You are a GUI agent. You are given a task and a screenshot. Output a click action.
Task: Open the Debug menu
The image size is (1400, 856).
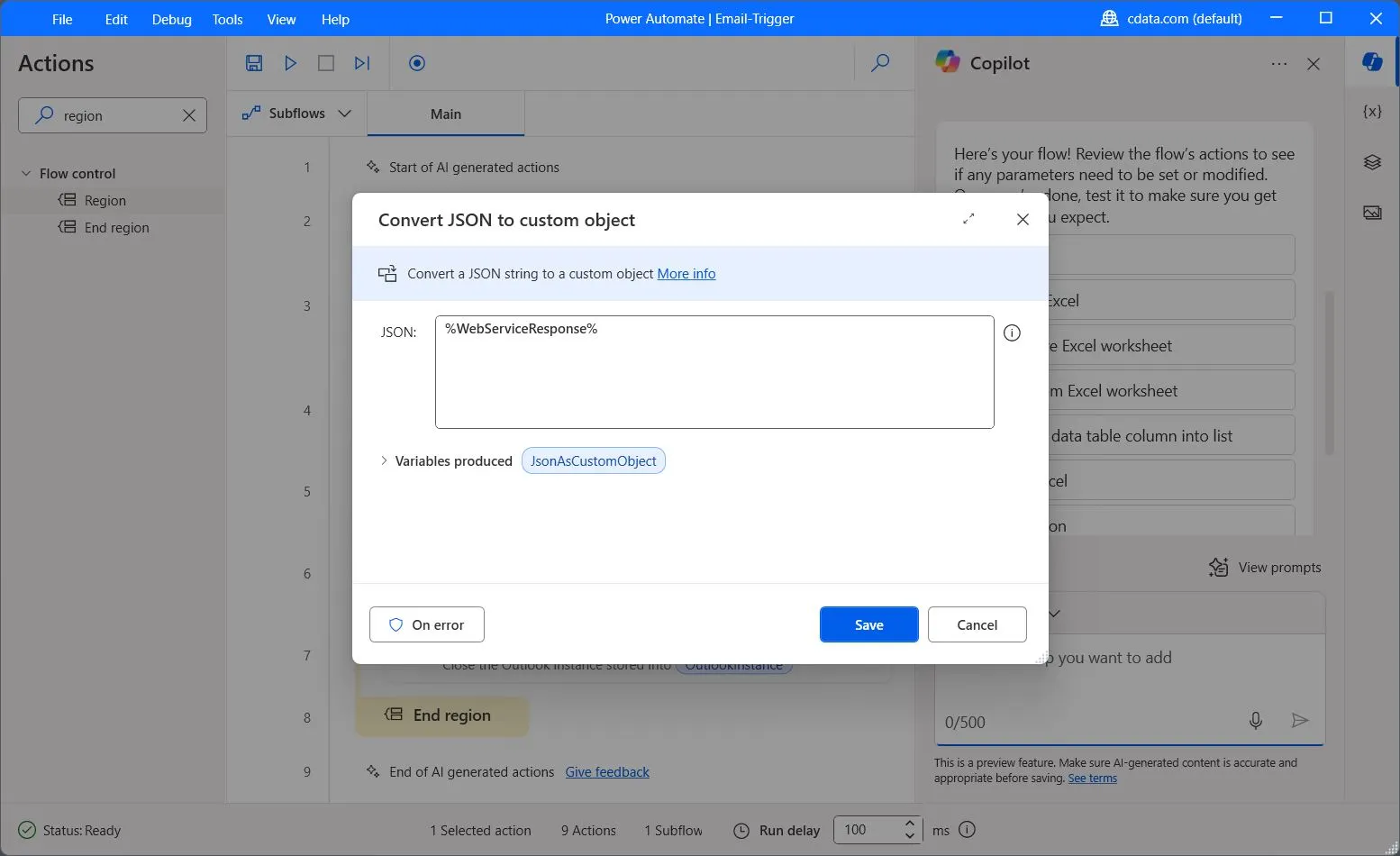pos(171,19)
